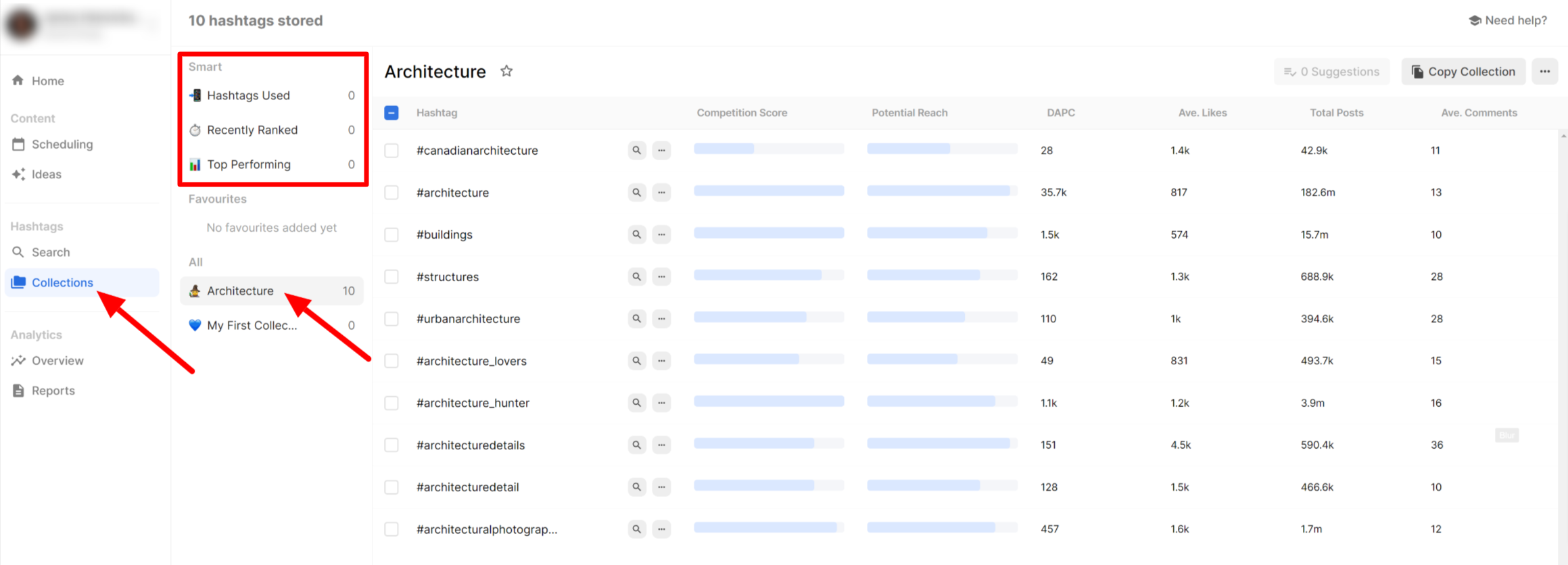This screenshot has width=1568, height=565.
Task: Toggle the select-all checkbox in table header
Action: click(391, 113)
